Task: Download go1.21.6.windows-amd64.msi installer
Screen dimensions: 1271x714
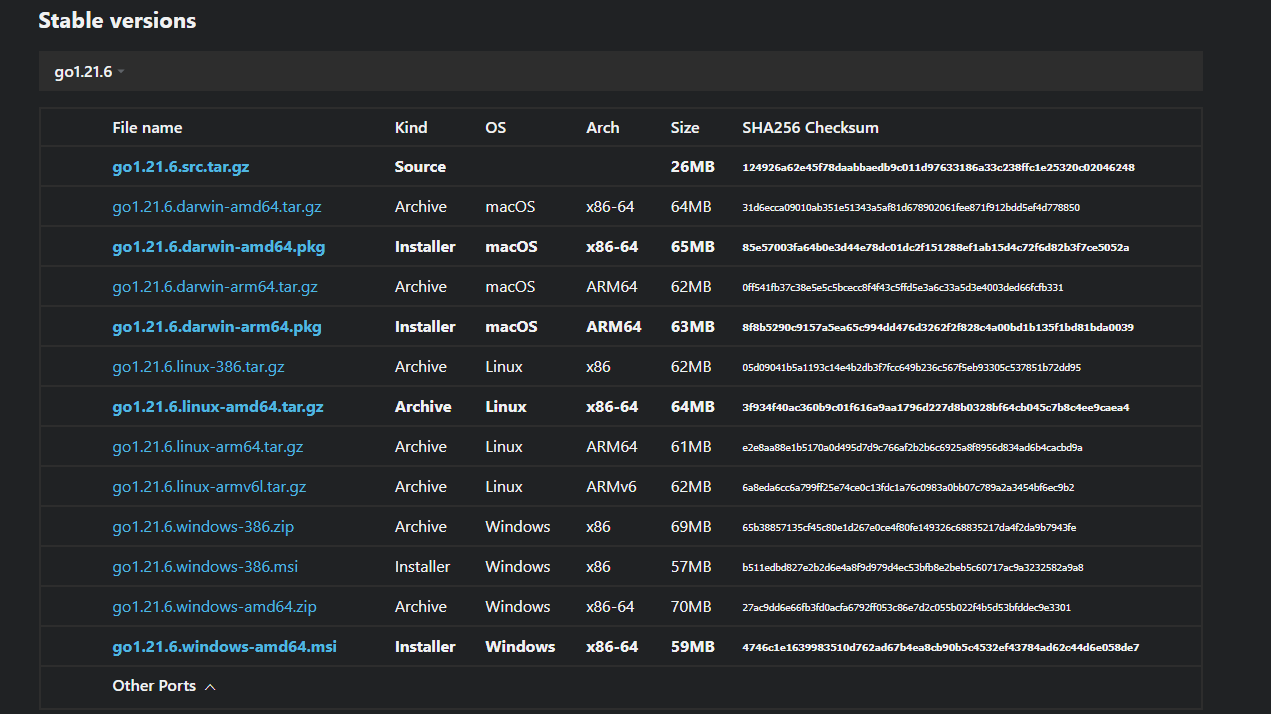Action: (x=224, y=646)
